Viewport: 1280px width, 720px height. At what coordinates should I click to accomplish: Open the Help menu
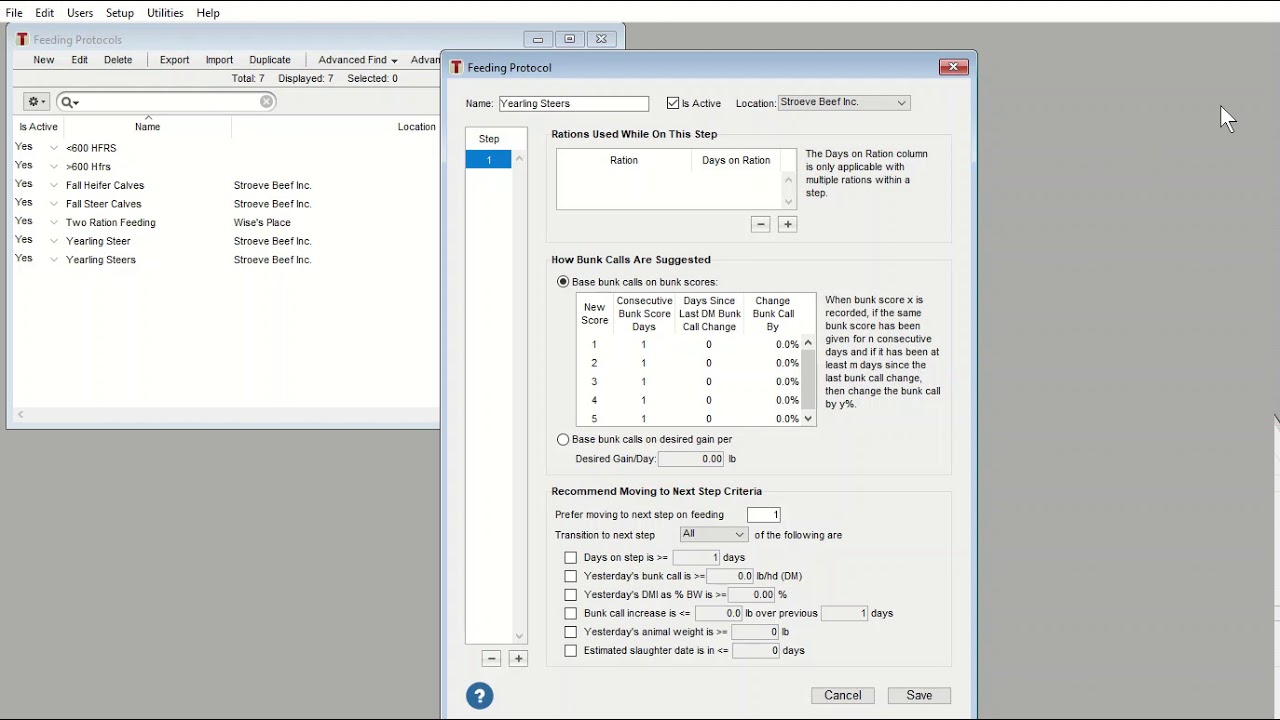[x=208, y=13]
